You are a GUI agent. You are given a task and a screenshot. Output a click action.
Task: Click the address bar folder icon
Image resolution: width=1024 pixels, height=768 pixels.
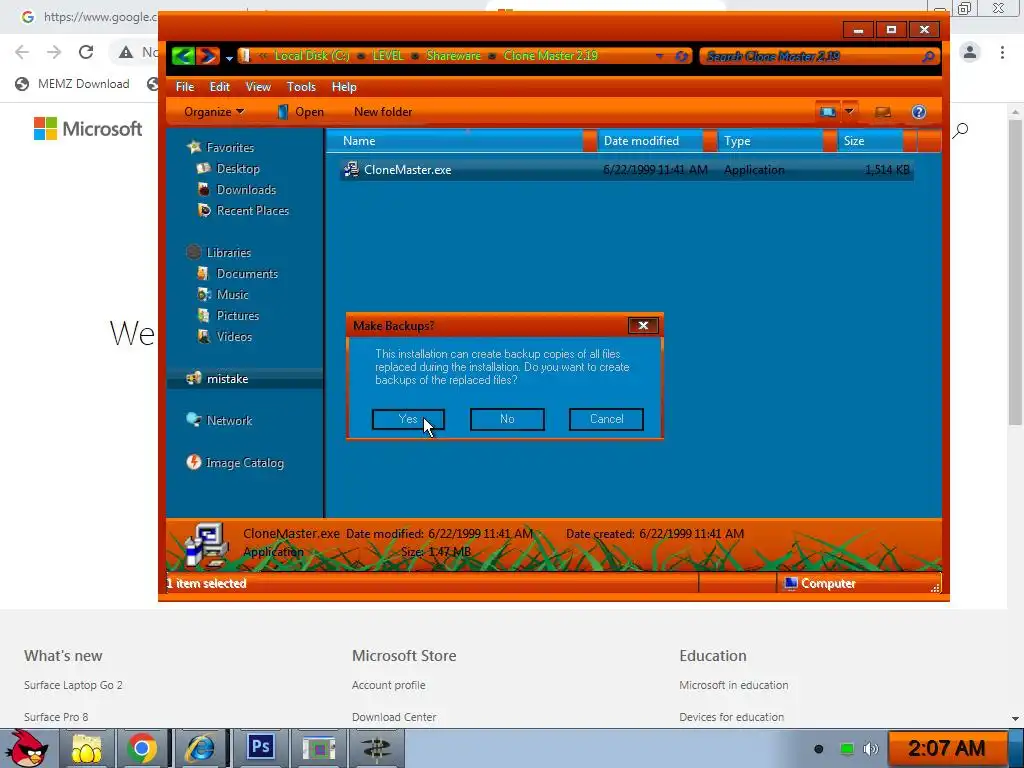click(x=244, y=56)
